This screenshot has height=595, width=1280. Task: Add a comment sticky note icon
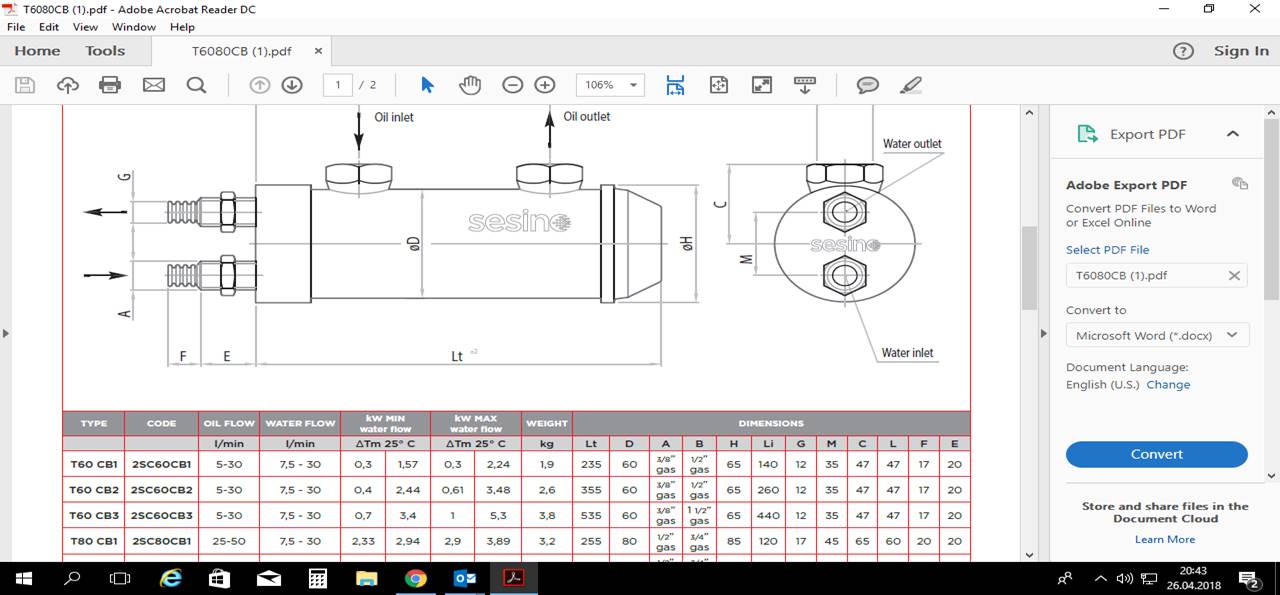[x=868, y=85]
